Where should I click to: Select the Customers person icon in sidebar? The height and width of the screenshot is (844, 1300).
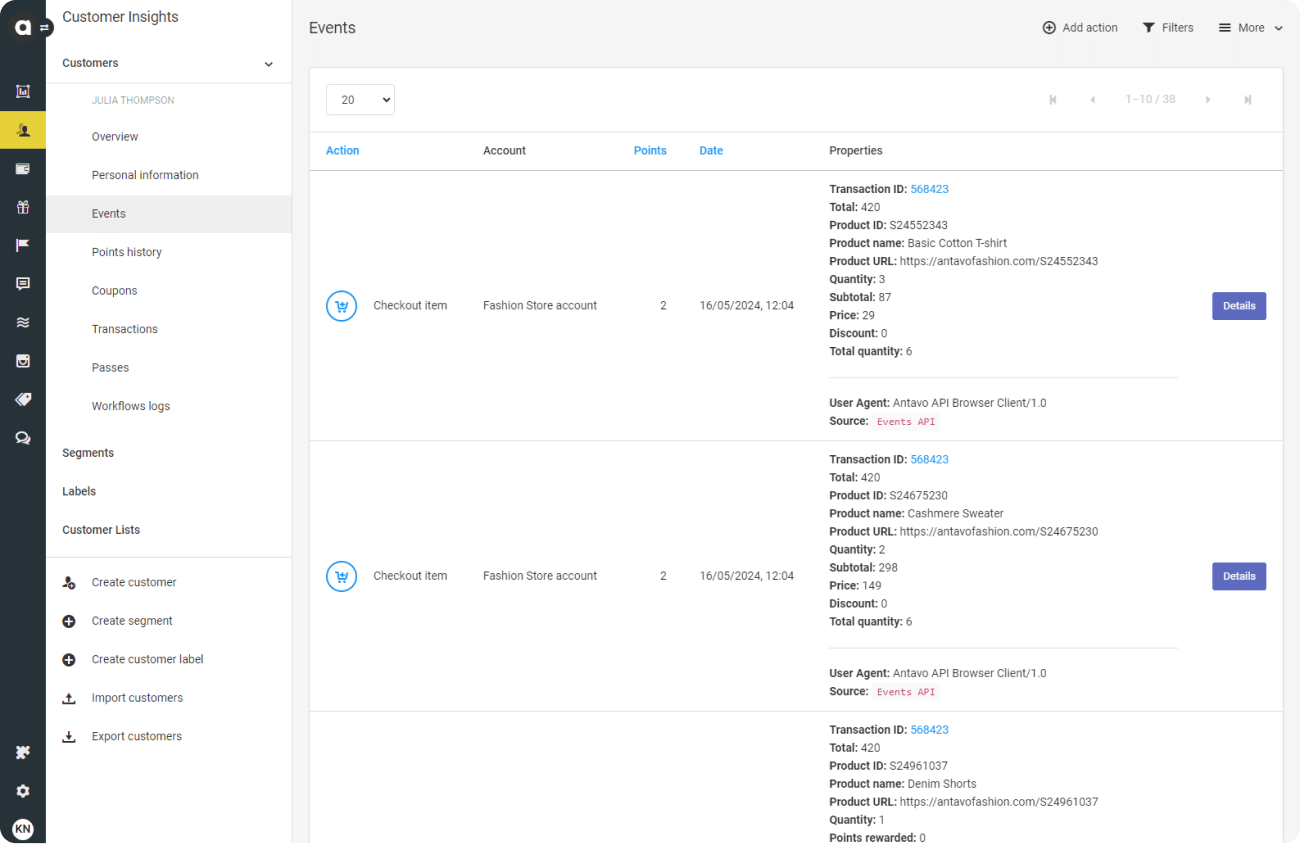coord(23,130)
